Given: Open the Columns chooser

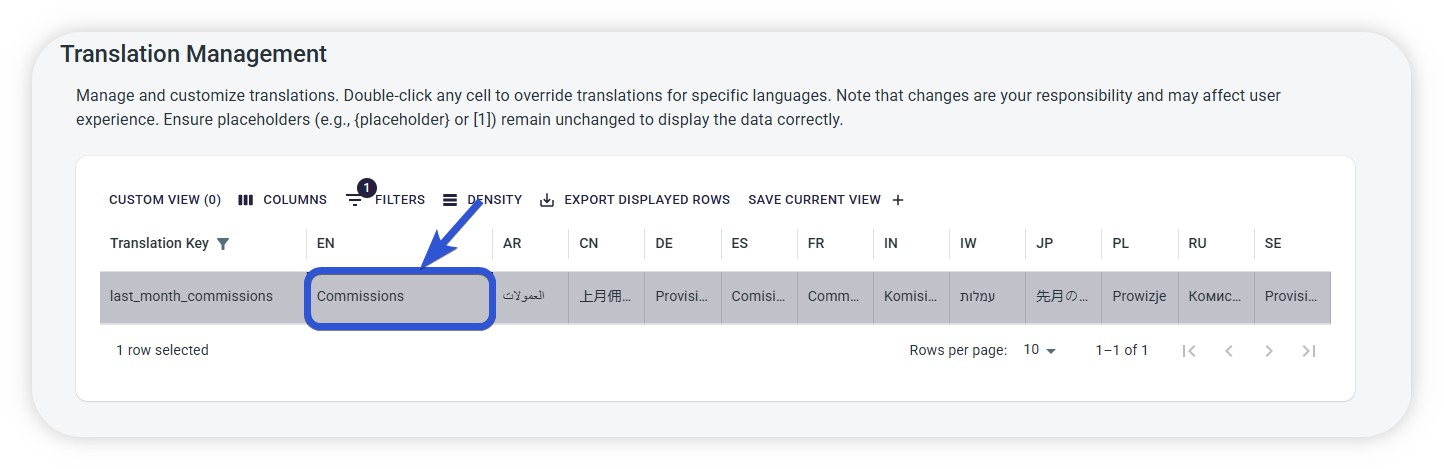Looking at the screenshot, I should tap(283, 200).
